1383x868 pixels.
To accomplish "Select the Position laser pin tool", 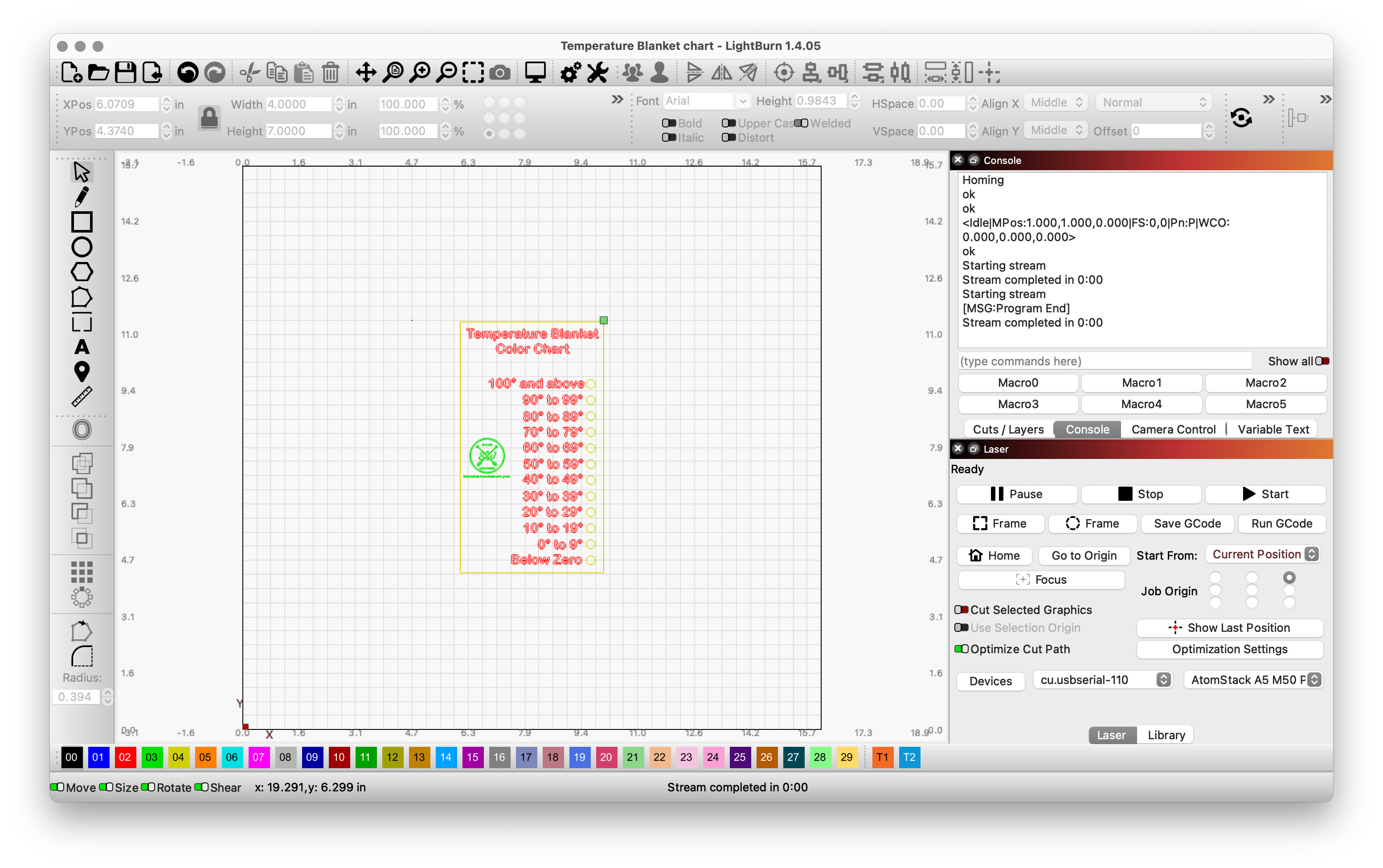I will click(x=82, y=372).
